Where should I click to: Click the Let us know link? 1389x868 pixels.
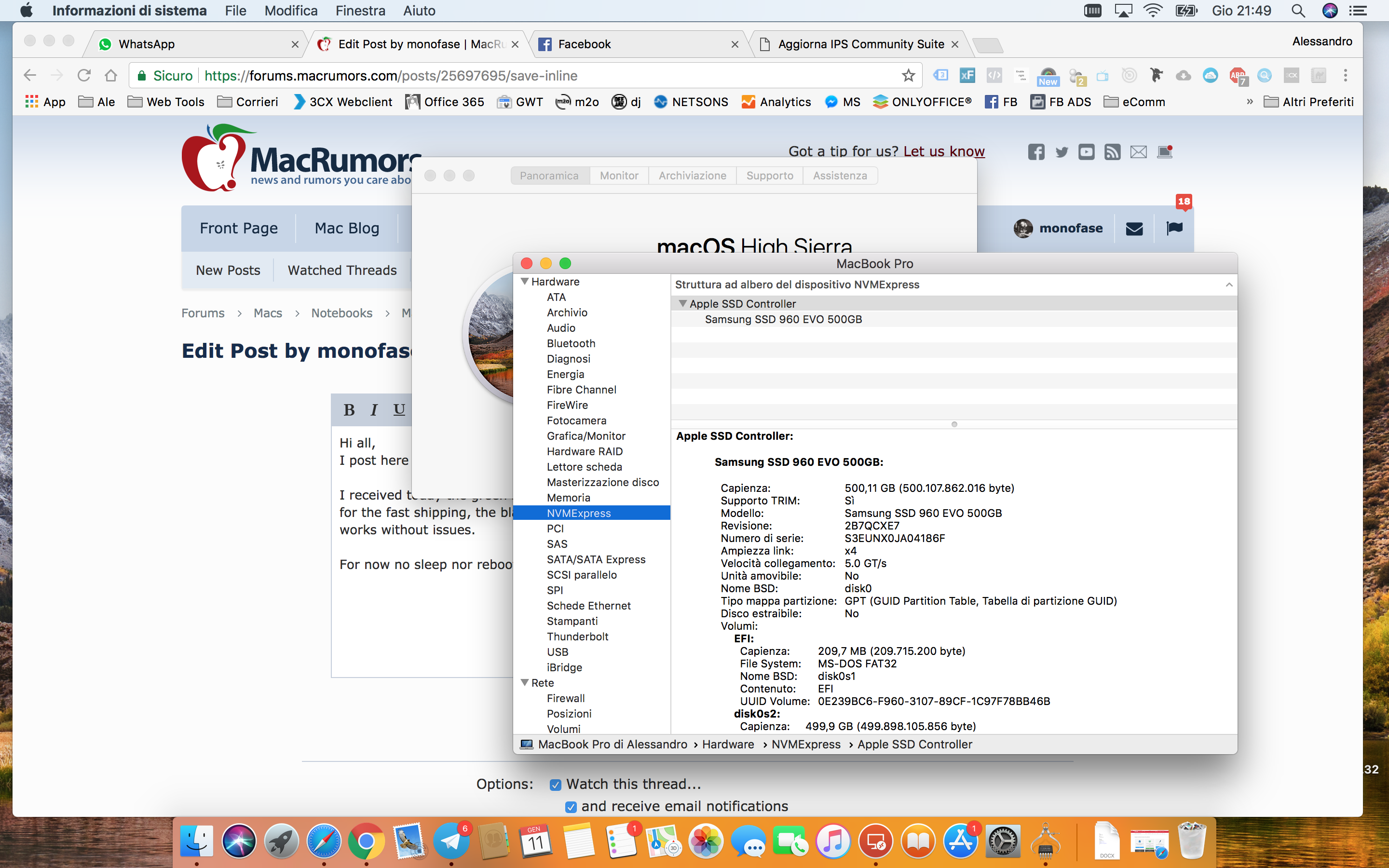pos(943,151)
